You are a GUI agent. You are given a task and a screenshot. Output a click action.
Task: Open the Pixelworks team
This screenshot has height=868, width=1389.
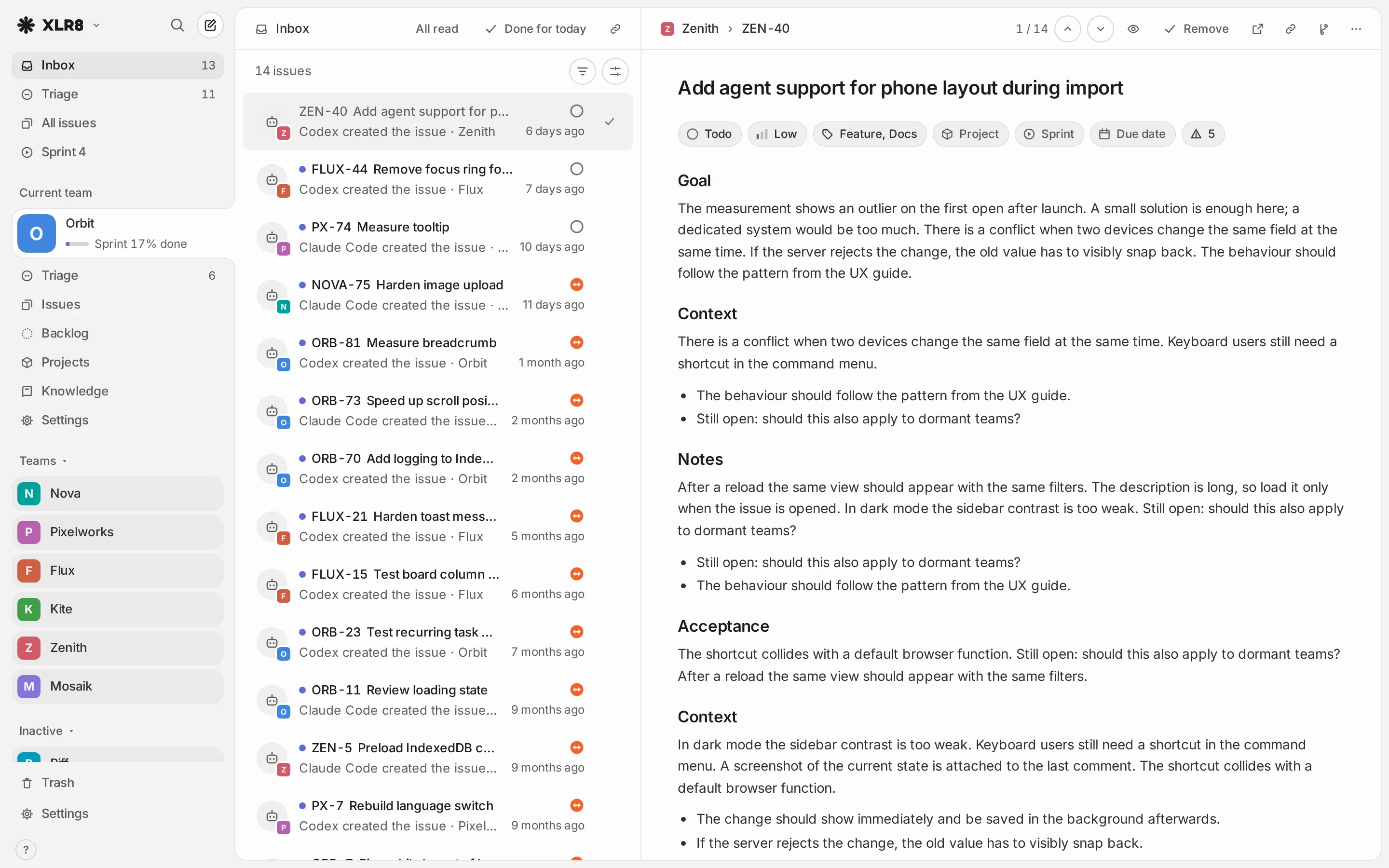pos(117,532)
